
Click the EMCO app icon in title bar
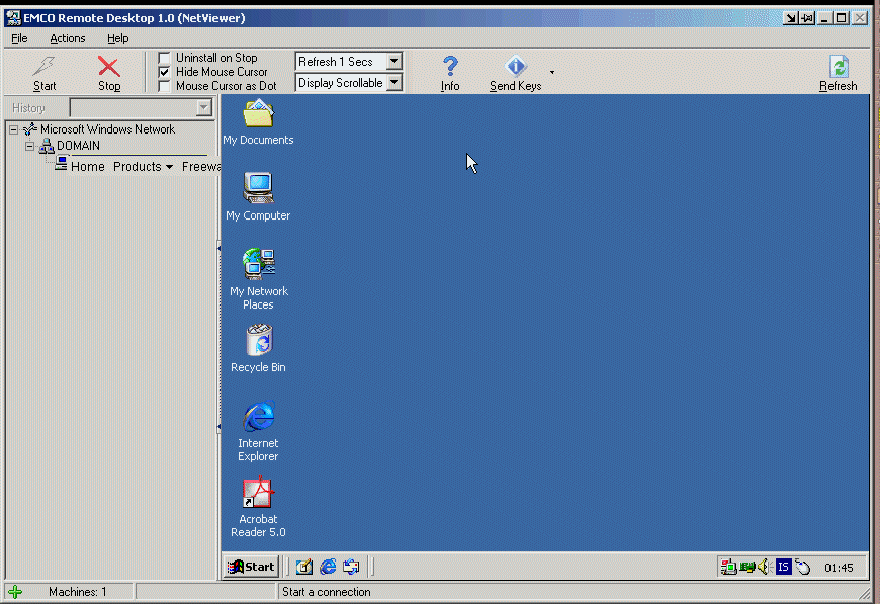pos(13,18)
